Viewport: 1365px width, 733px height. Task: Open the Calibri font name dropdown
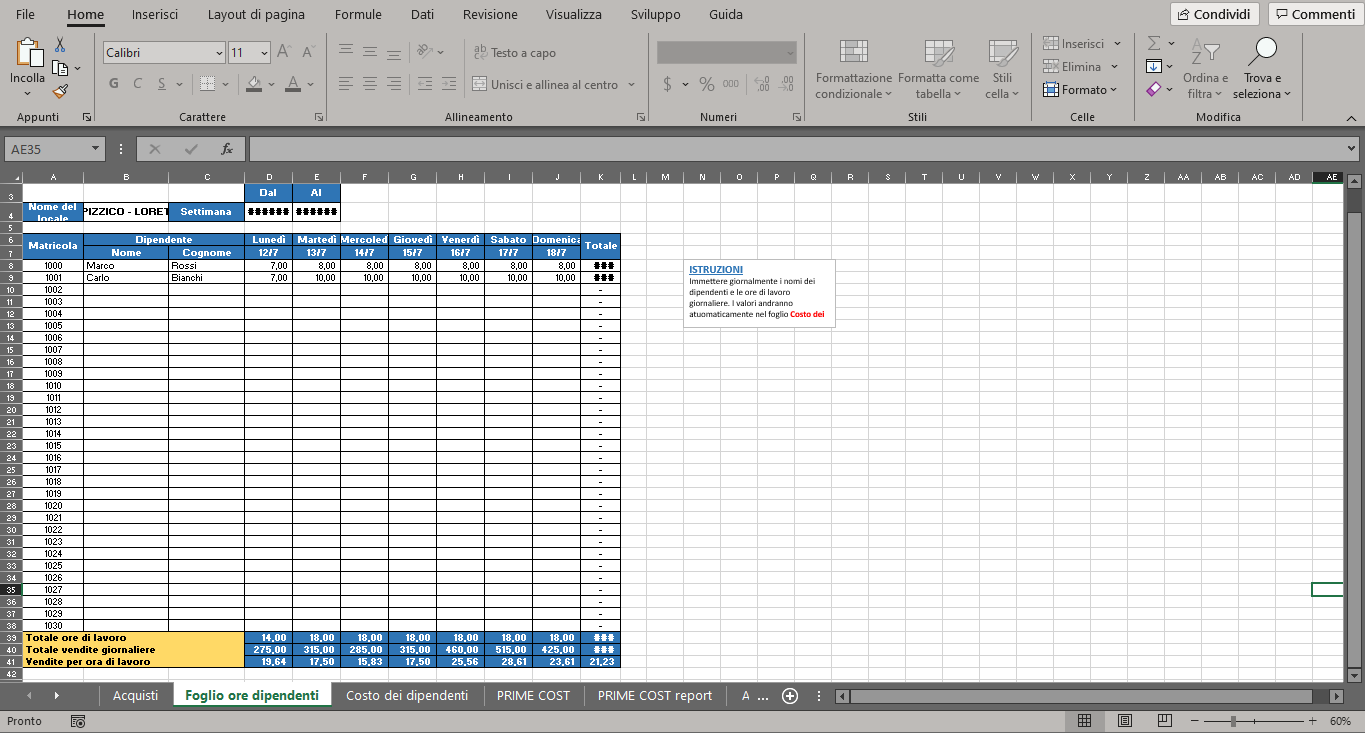tap(219, 53)
